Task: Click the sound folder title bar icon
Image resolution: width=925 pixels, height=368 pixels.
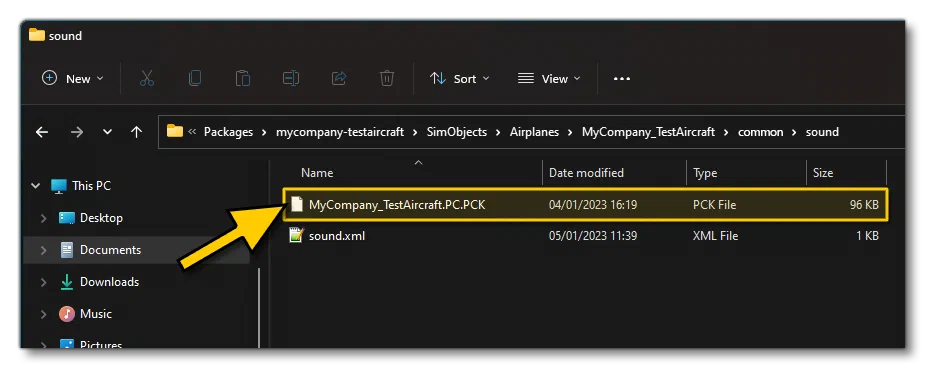Action: pyautogui.click(x=37, y=35)
